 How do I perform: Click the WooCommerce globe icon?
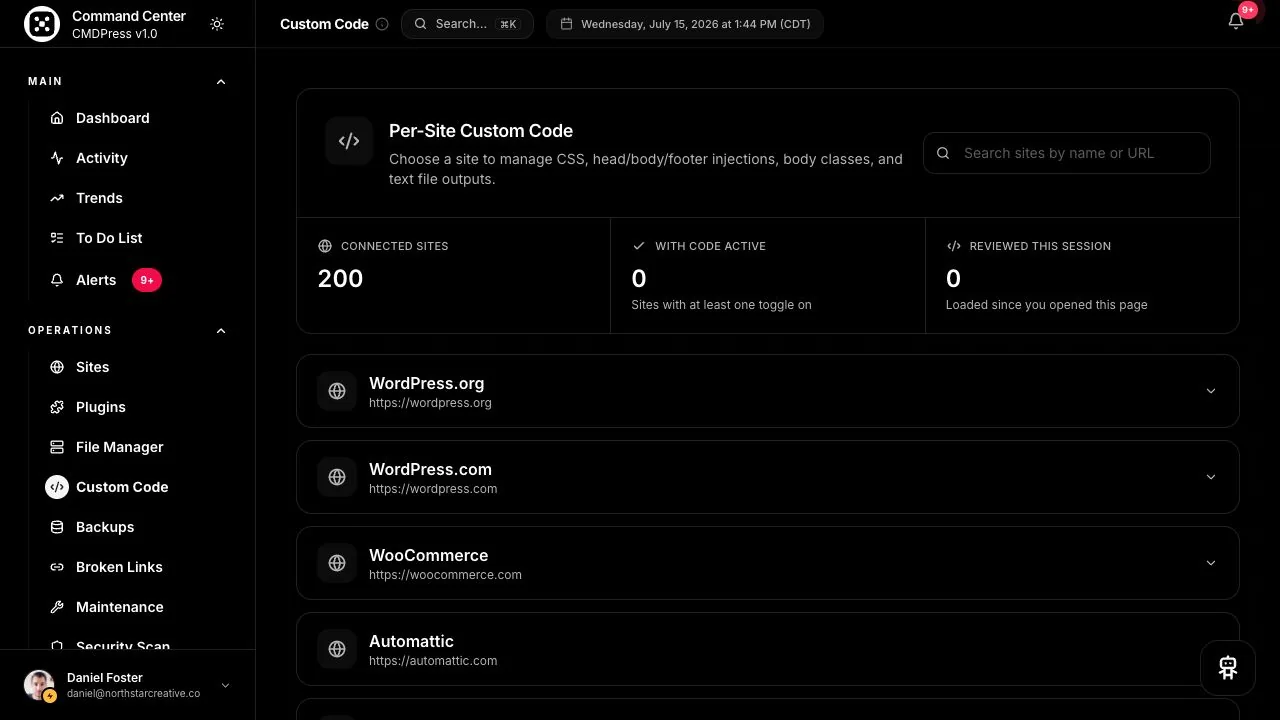pyautogui.click(x=337, y=563)
